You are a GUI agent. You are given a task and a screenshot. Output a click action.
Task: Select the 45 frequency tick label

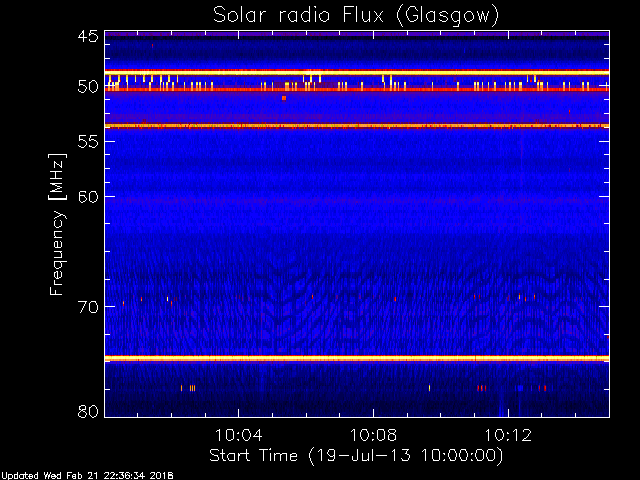click(x=88, y=37)
